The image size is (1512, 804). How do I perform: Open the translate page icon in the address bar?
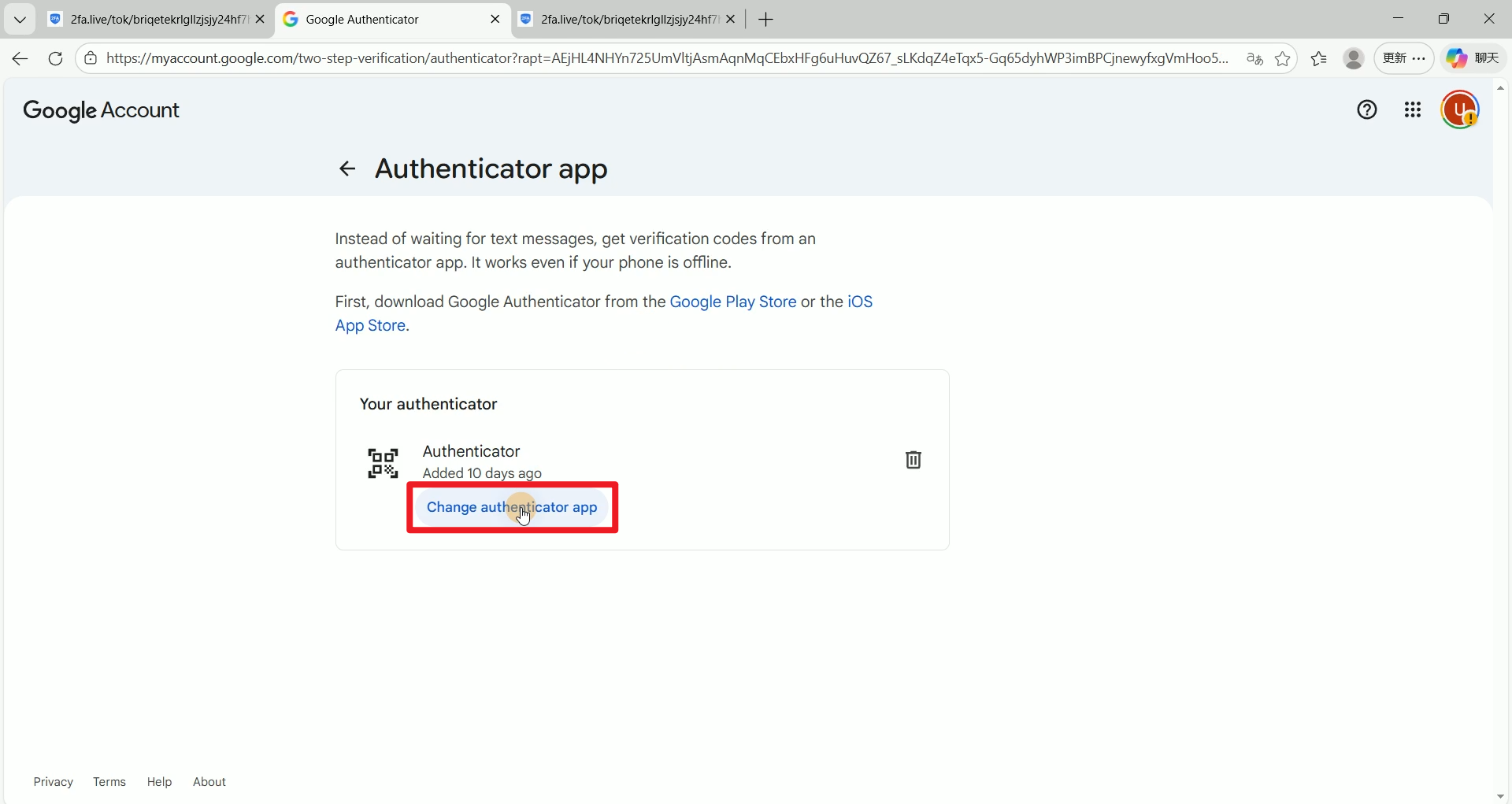[x=1254, y=59]
